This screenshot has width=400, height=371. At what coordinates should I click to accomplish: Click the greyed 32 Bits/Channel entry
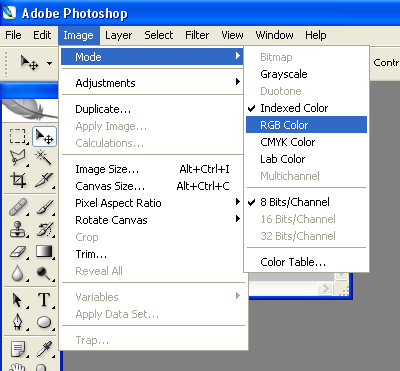coord(306,236)
